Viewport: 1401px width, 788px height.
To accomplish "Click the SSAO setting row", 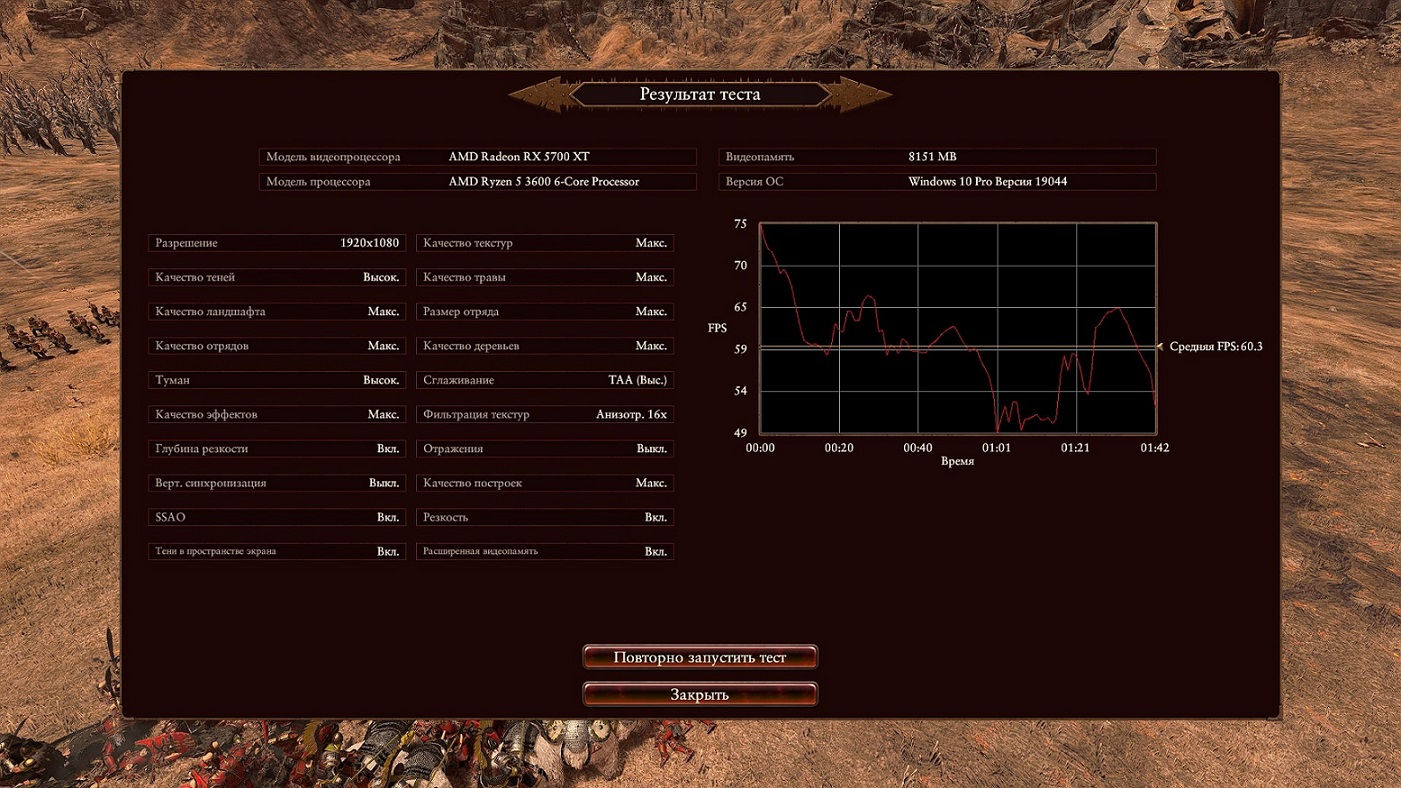I will (277, 517).
